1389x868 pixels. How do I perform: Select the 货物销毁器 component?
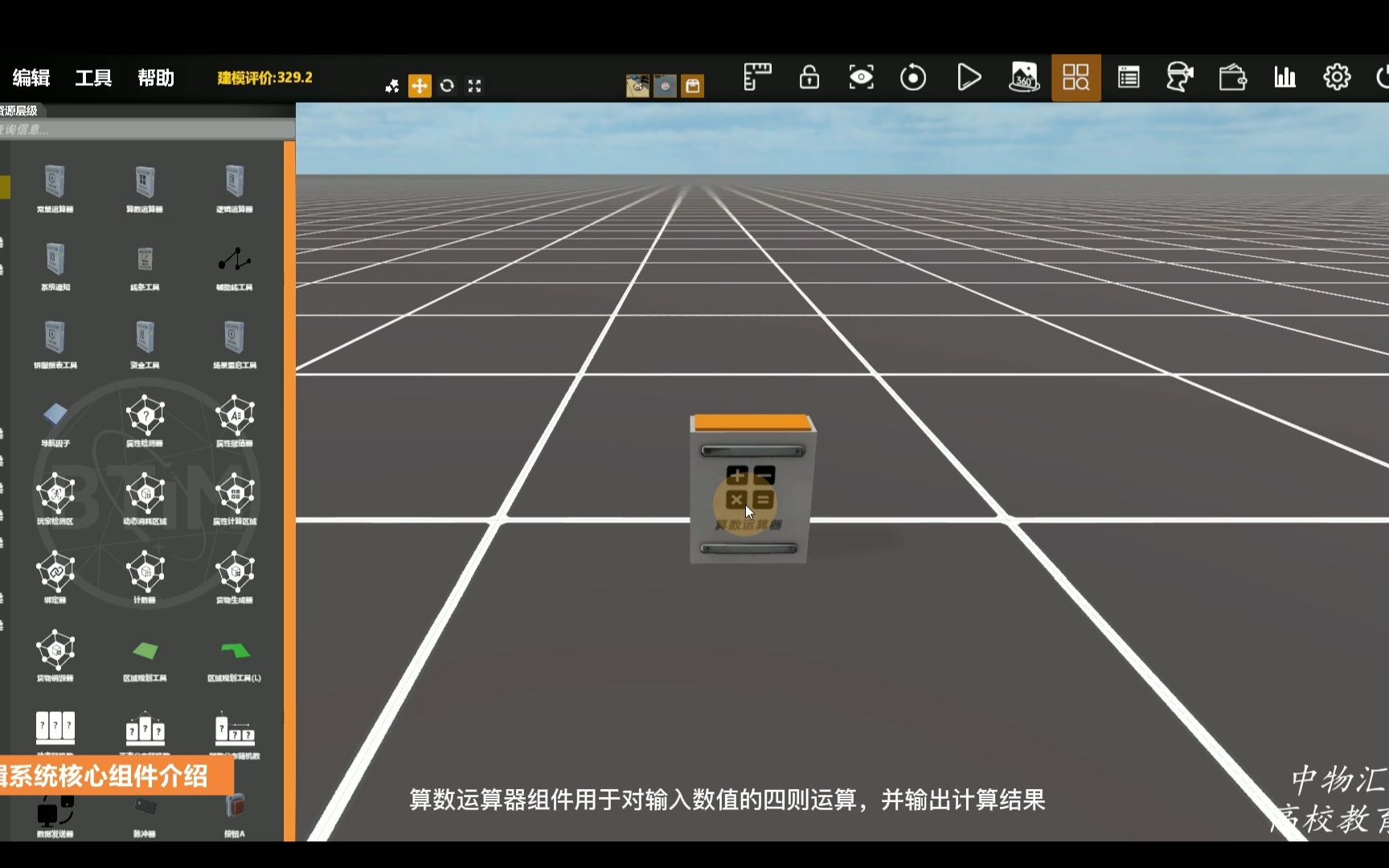coord(55,655)
